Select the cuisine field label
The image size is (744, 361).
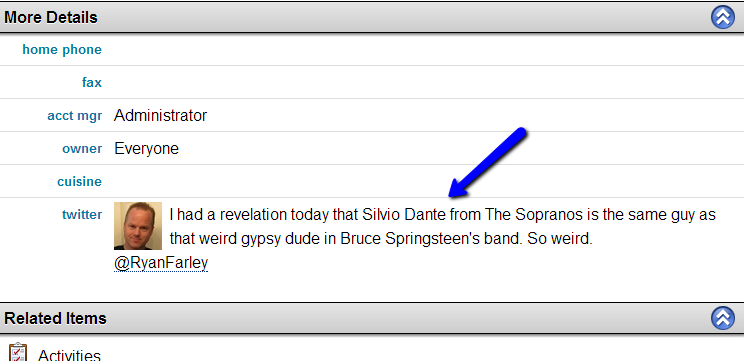[79, 182]
